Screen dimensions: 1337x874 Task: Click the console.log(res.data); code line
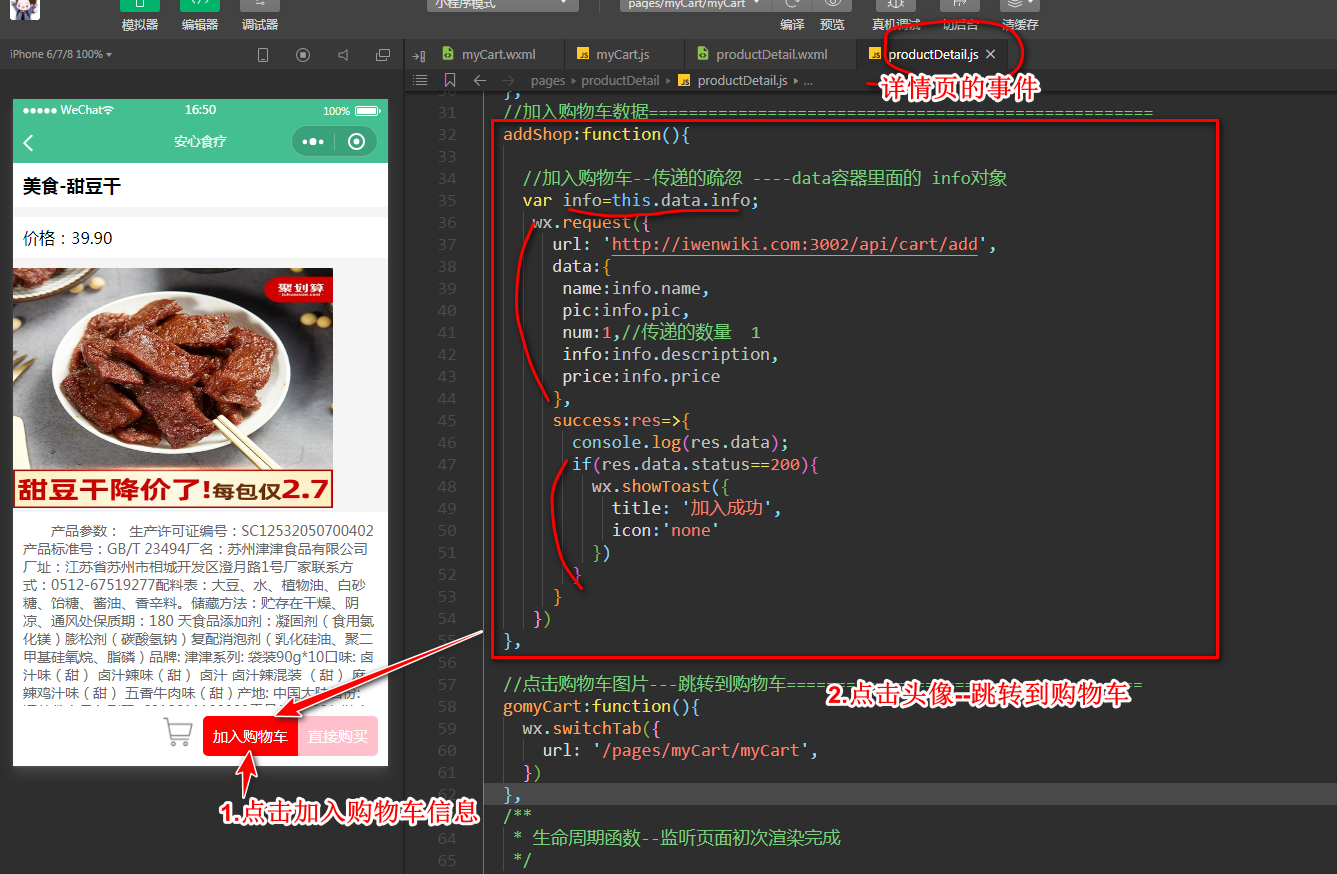click(x=681, y=442)
